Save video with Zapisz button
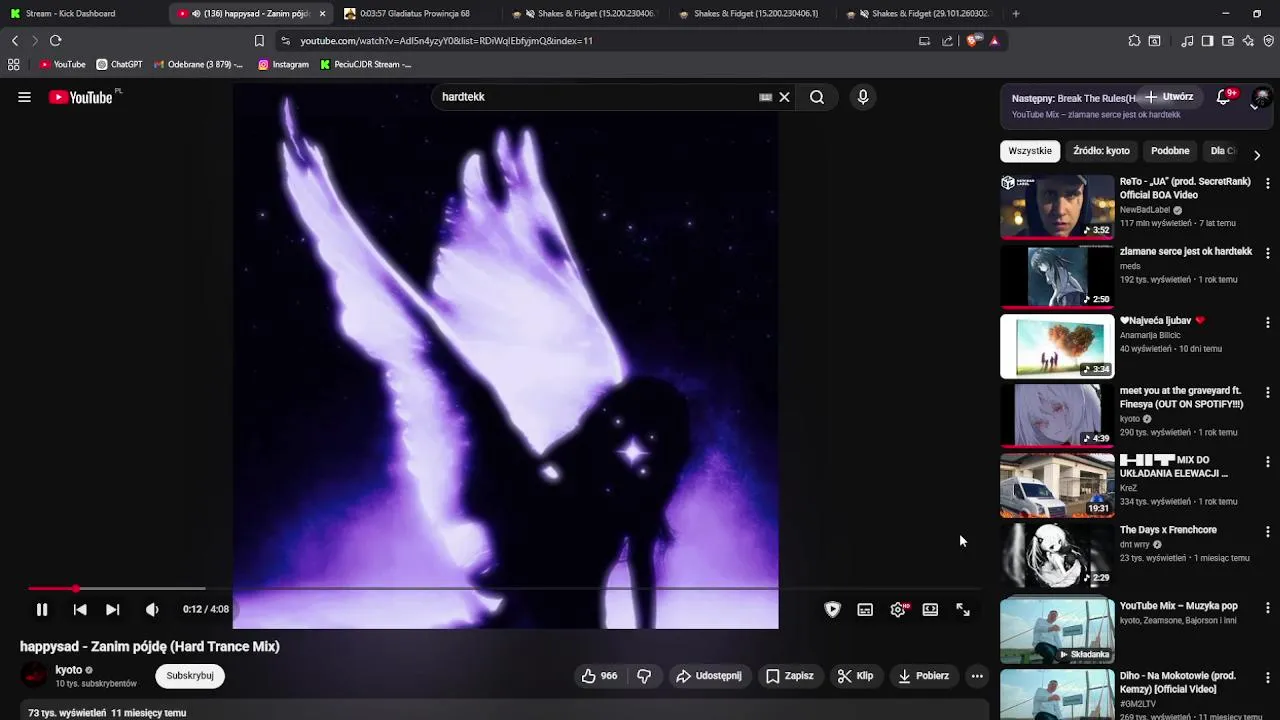The width and height of the screenshot is (1280, 720). [x=789, y=676]
